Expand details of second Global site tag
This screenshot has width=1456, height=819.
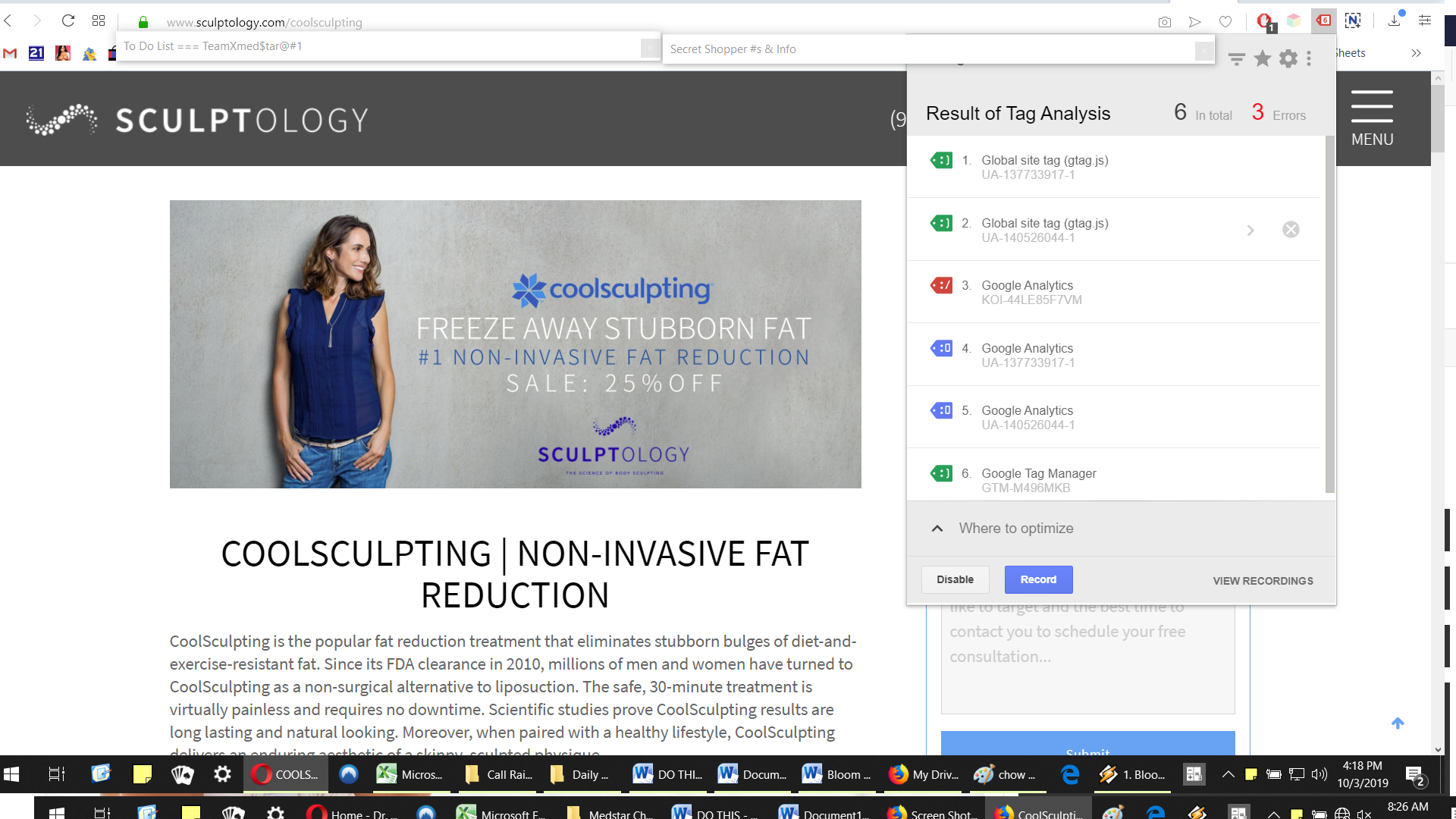coord(1250,230)
